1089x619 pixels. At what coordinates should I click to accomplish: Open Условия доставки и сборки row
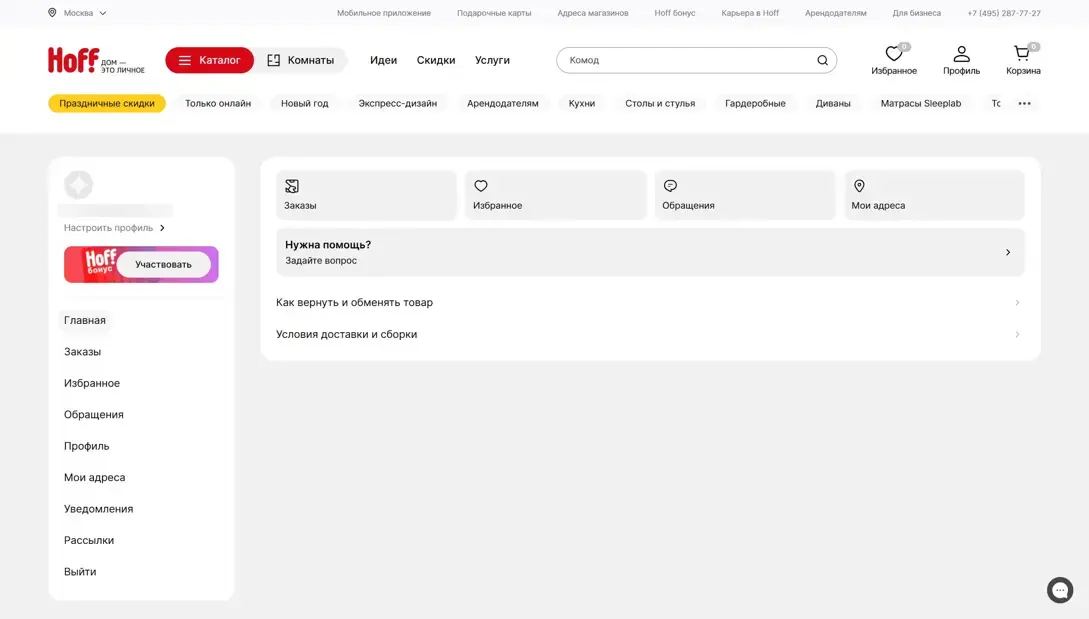click(x=648, y=334)
